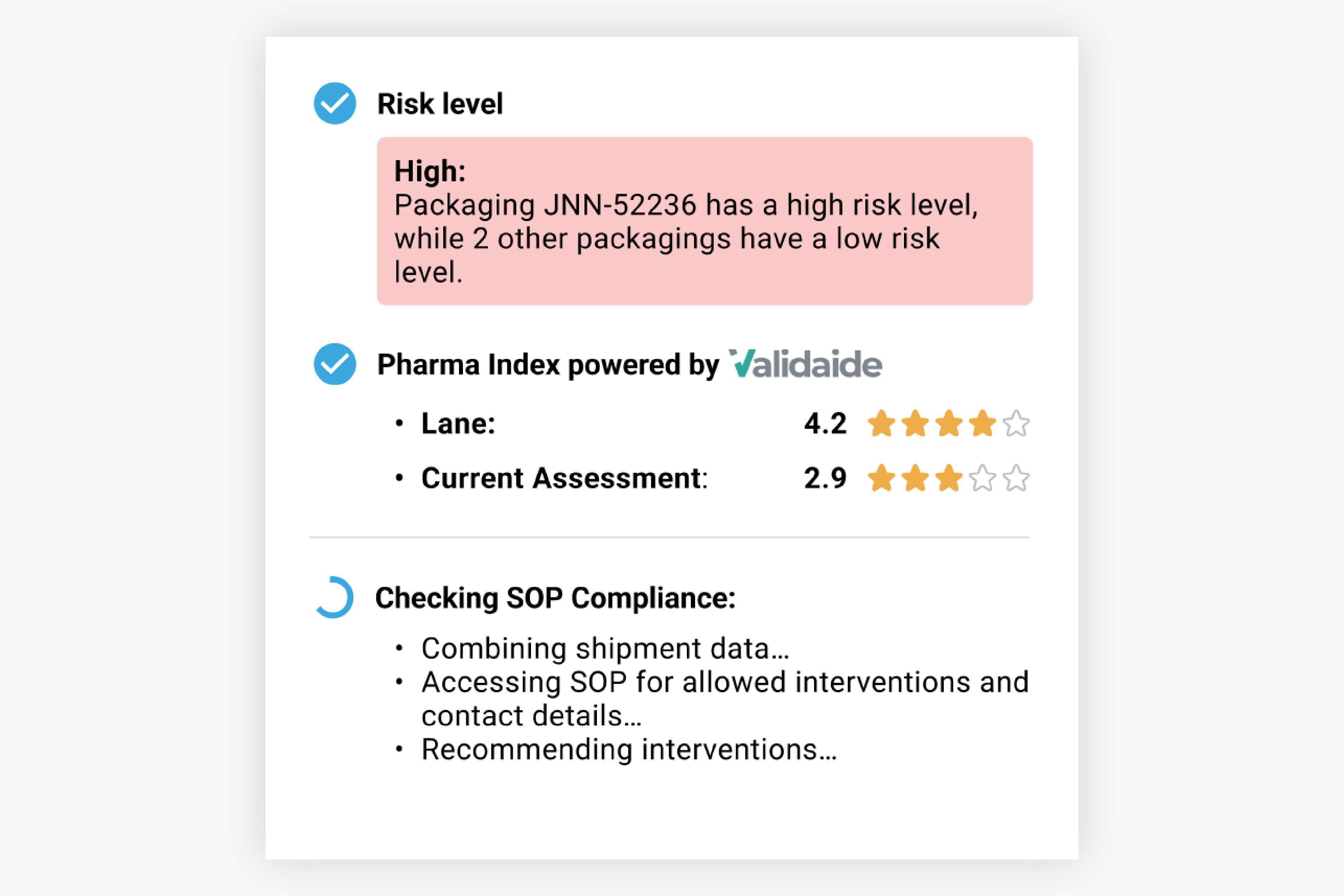
Task: Click the empty fifth star of Lane rating
Action: (x=1016, y=423)
